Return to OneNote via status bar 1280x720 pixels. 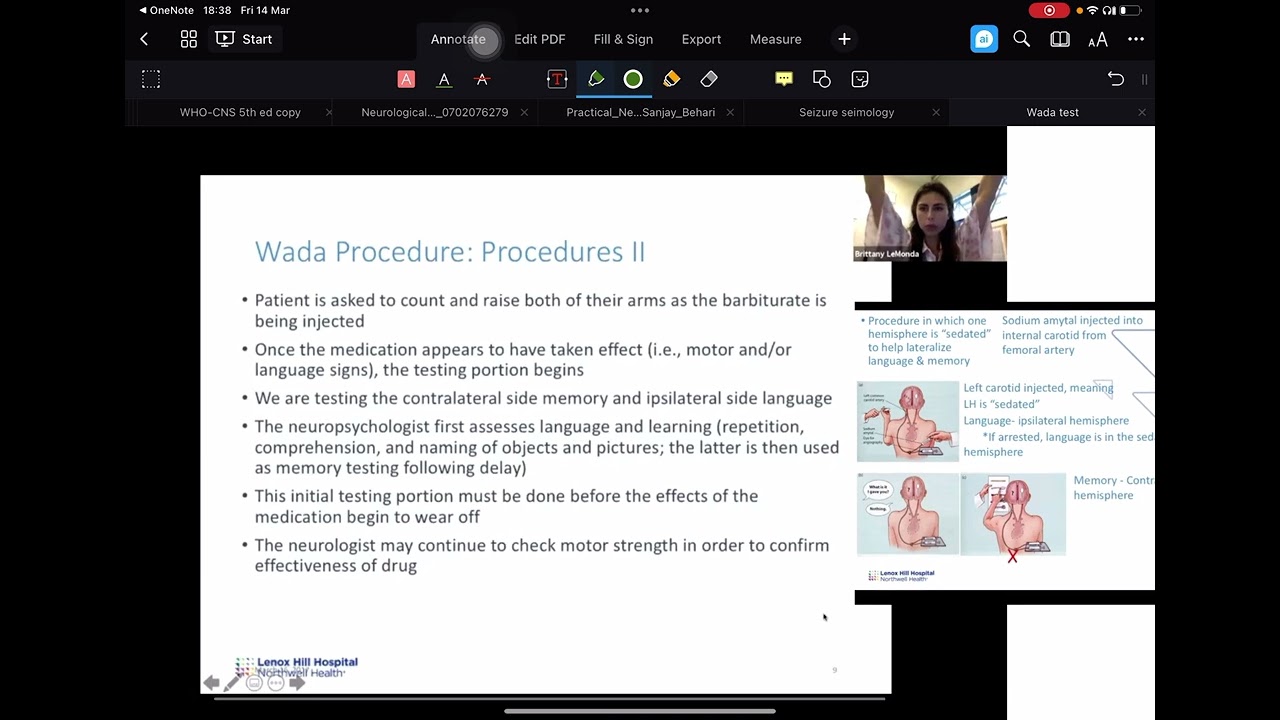click(166, 10)
